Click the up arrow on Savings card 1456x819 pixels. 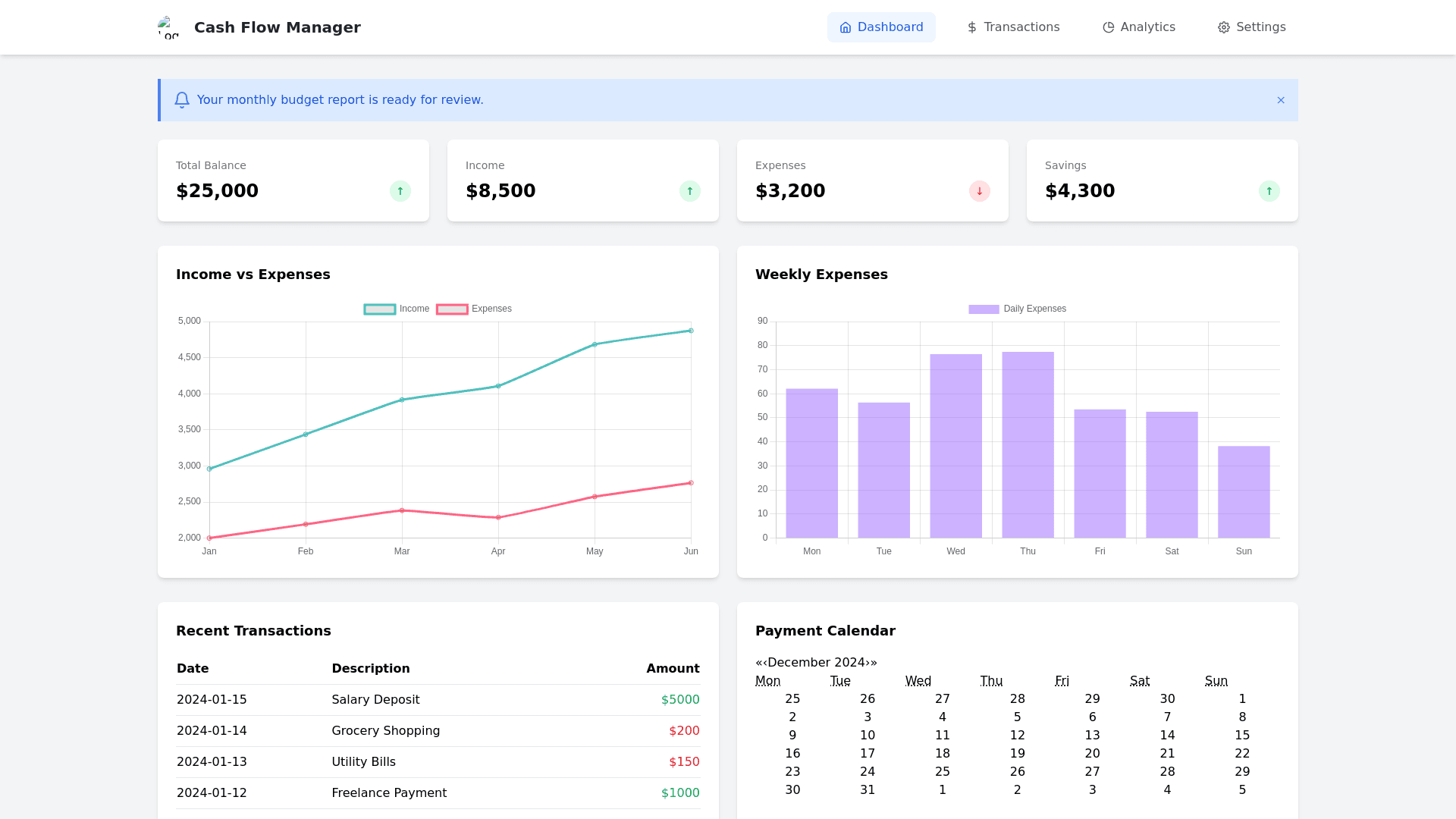point(1269,191)
